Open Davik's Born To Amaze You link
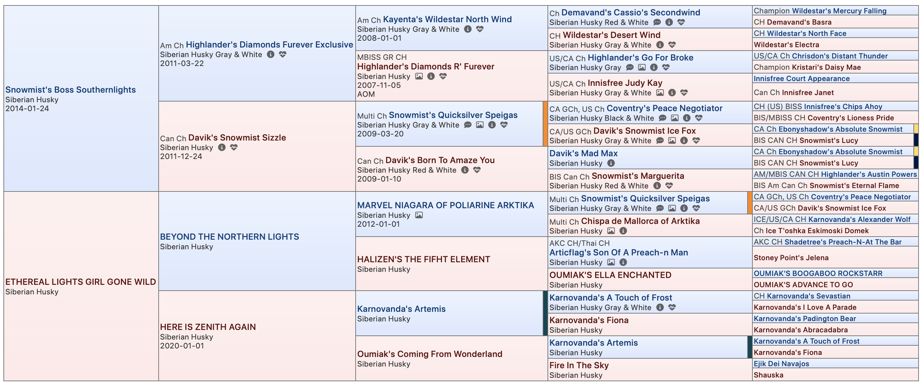Image resolution: width=923 pixels, height=385 pixels. tap(441, 160)
